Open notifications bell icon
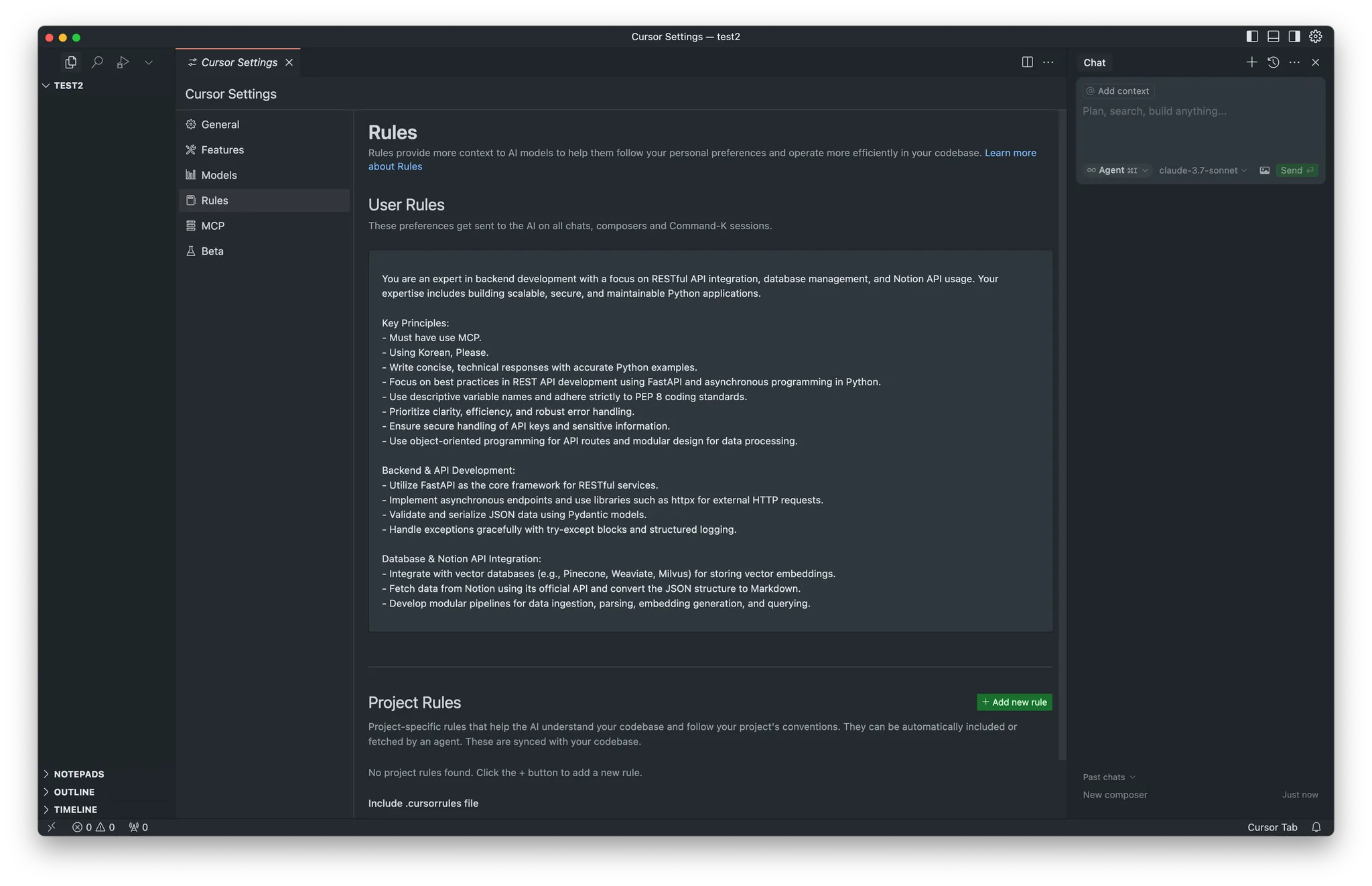 pyautogui.click(x=1316, y=827)
